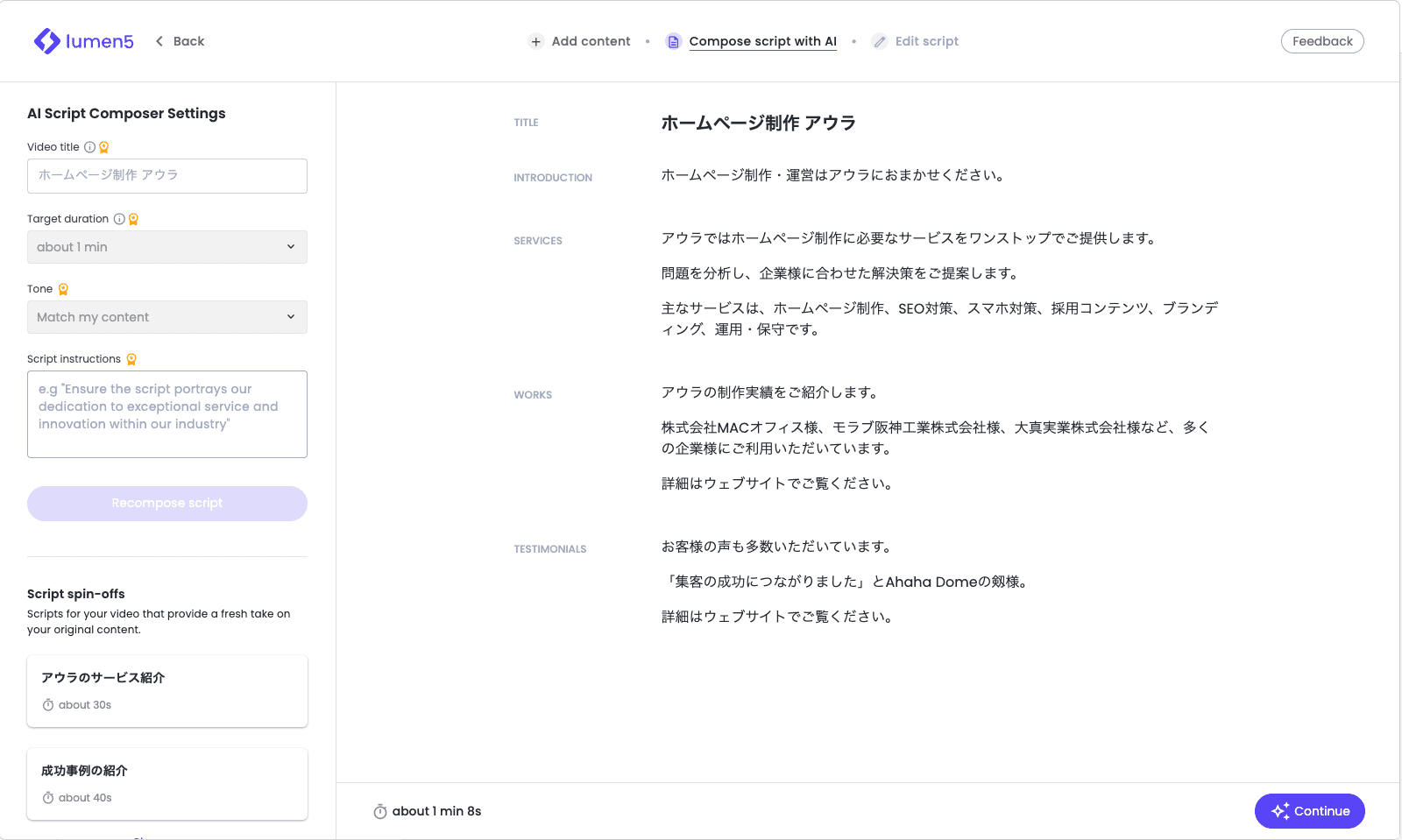Select the 成功事例の紹介 spin-off card
The width and height of the screenshot is (1402, 840).
point(166,784)
